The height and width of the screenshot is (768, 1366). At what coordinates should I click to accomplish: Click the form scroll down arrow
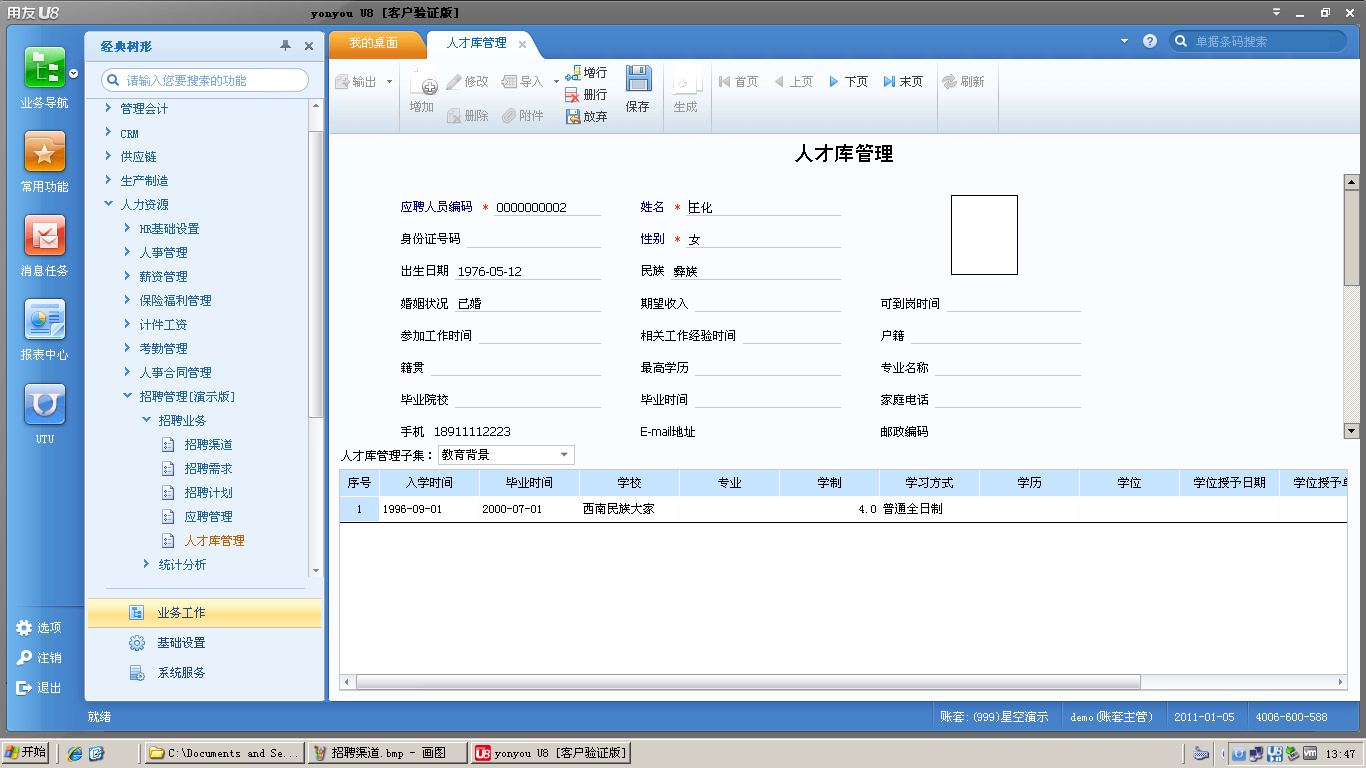(x=1352, y=431)
